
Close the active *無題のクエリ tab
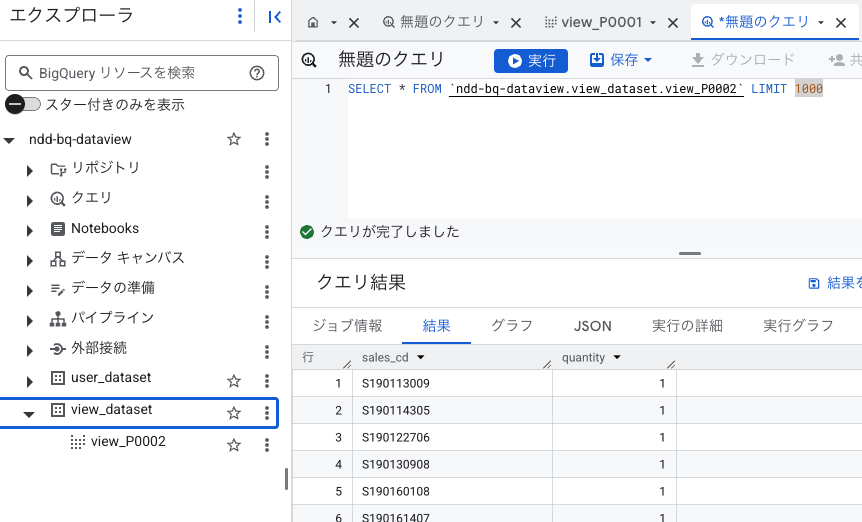tap(841, 23)
